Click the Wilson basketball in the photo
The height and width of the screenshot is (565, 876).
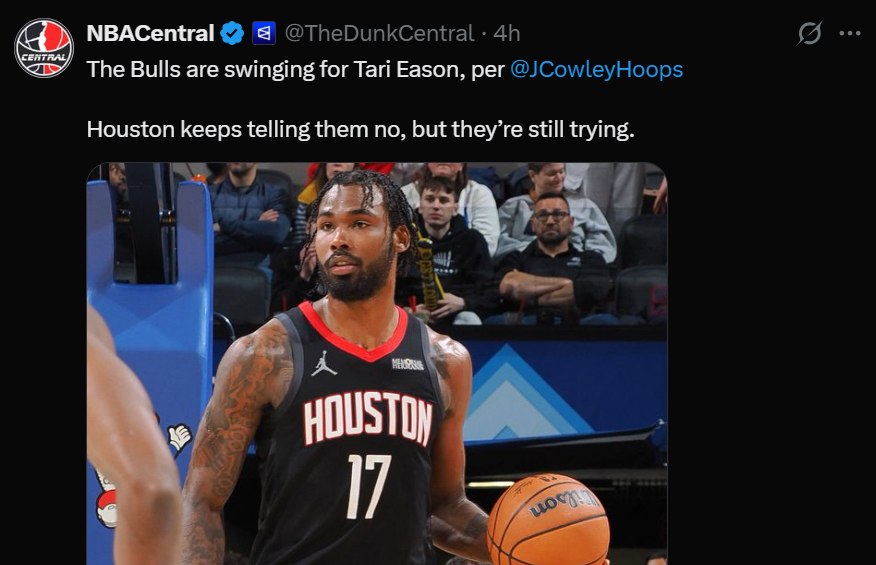pos(548,520)
